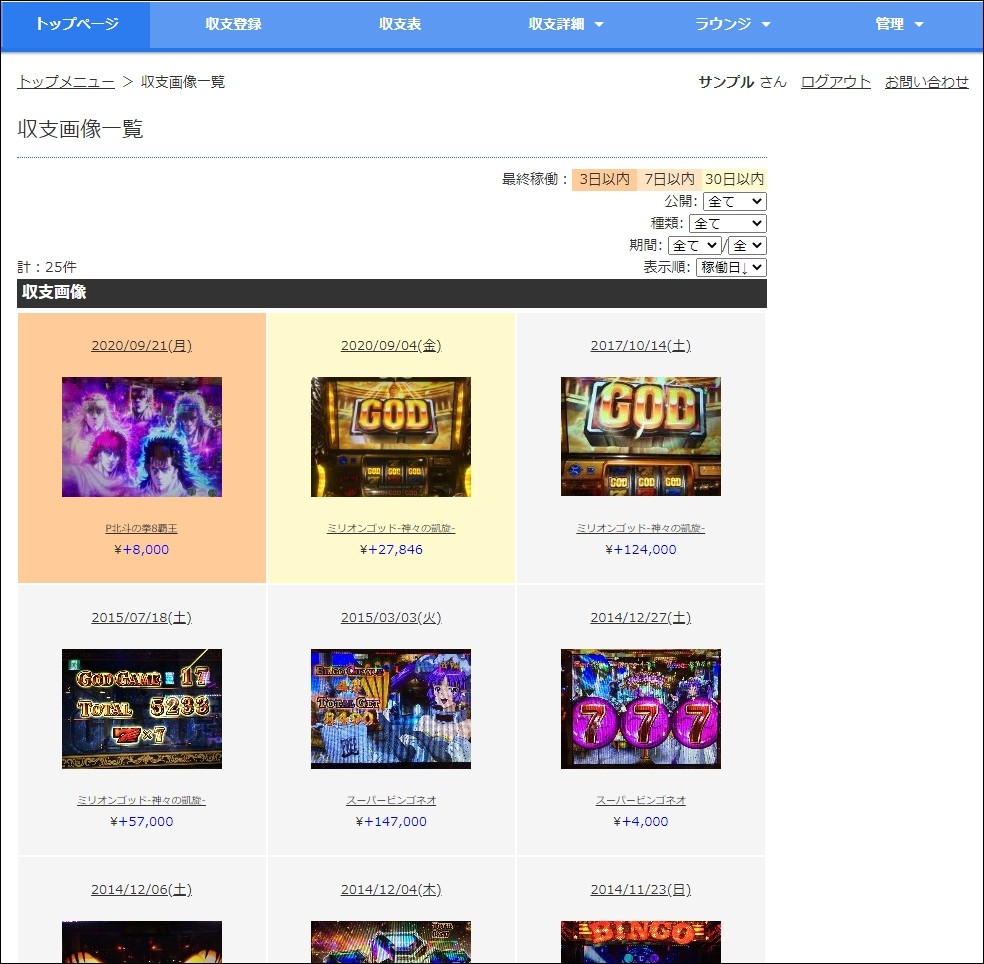984x964 pixels.
Task: Click the ¥+8,000 amount
Action: point(141,550)
